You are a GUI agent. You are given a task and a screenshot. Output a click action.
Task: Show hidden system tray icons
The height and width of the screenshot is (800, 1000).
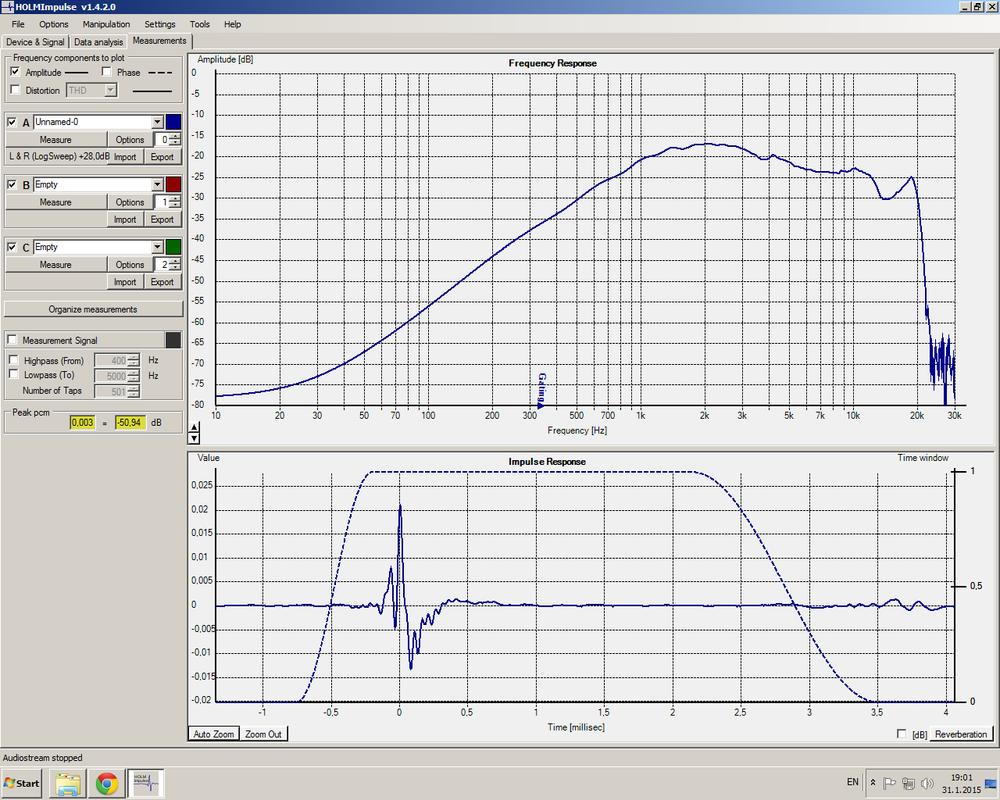pos(873,783)
